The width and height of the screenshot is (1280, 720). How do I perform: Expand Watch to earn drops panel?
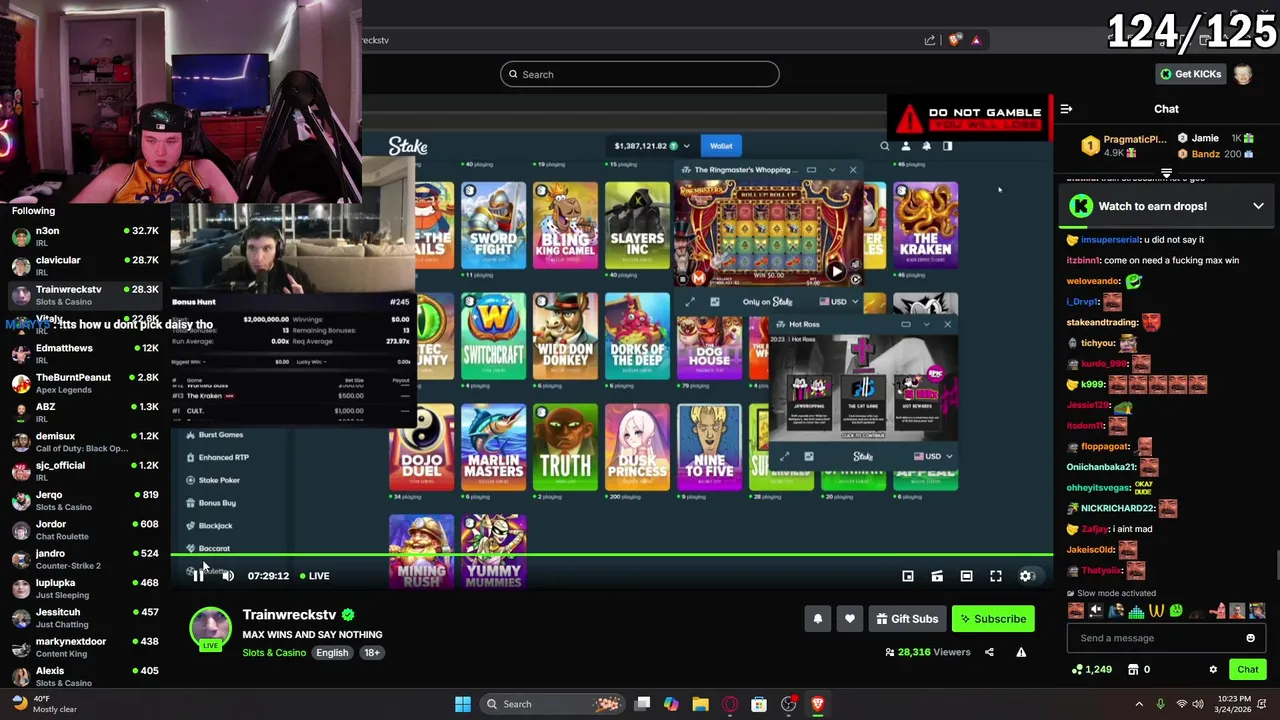tap(1258, 206)
